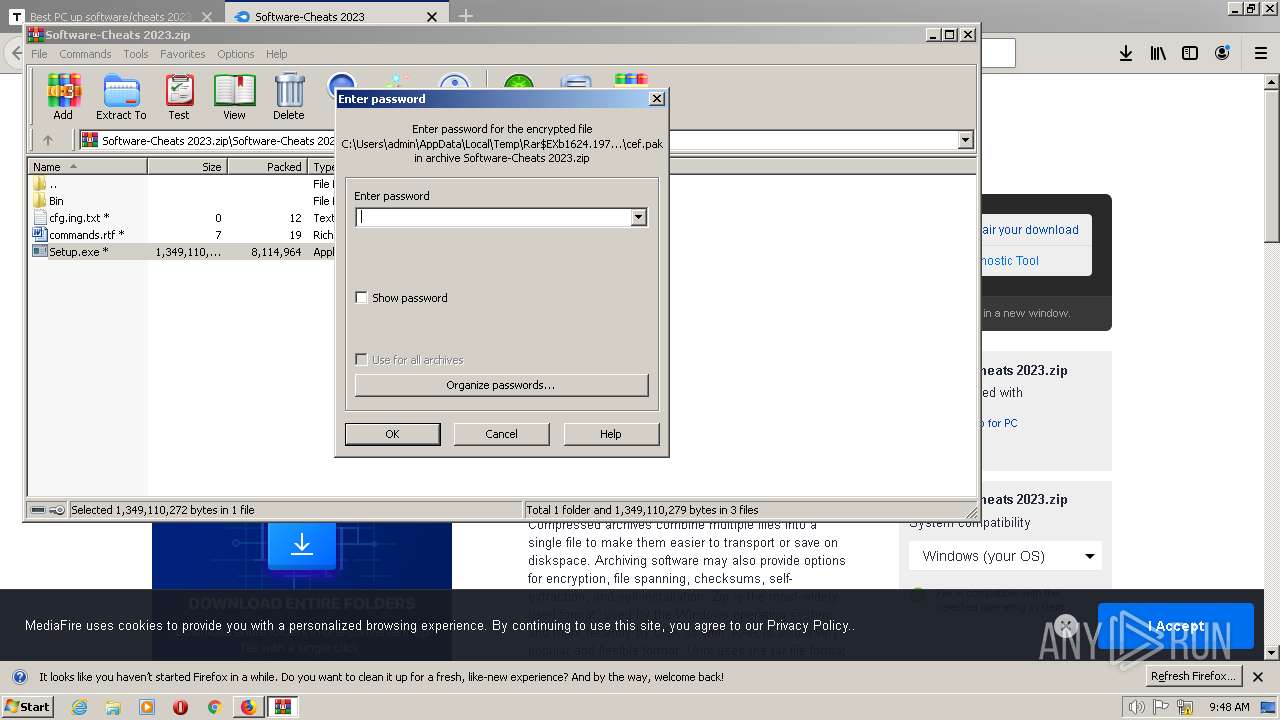Confirm the password with OK
The height and width of the screenshot is (720, 1280).
pos(392,434)
